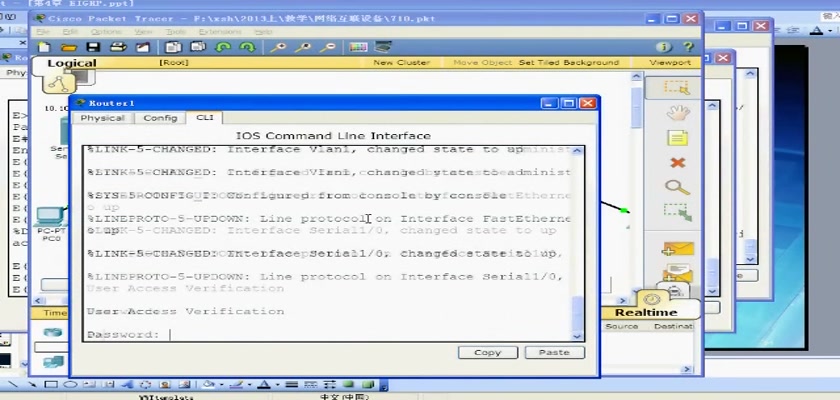The width and height of the screenshot is (840, 400).
Task: Open the Edit menu in Packet Tracer
Action: pos(70,32)
